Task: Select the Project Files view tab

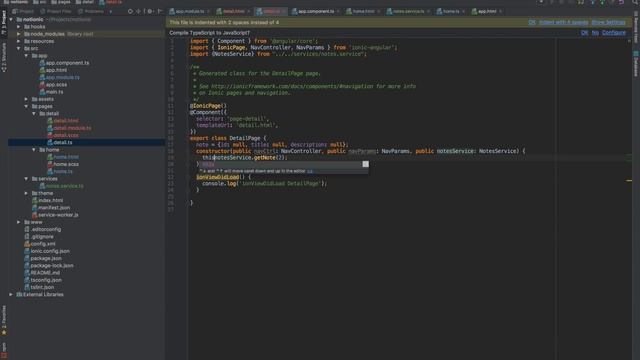Action: pyautogui.click(x=56, y=11)
